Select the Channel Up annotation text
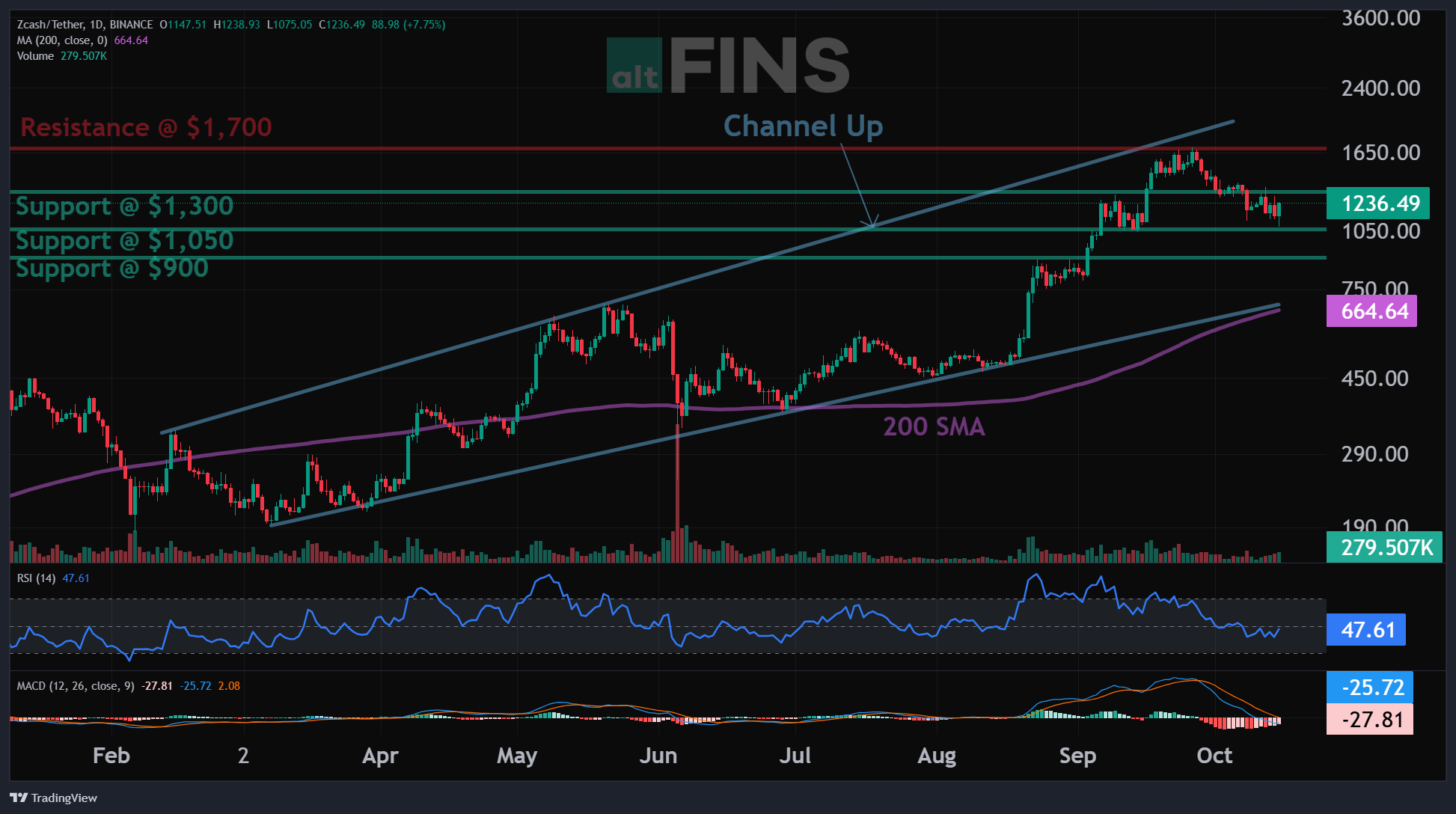This screenshot has height=814, width=1456. [x=803, y=126]
